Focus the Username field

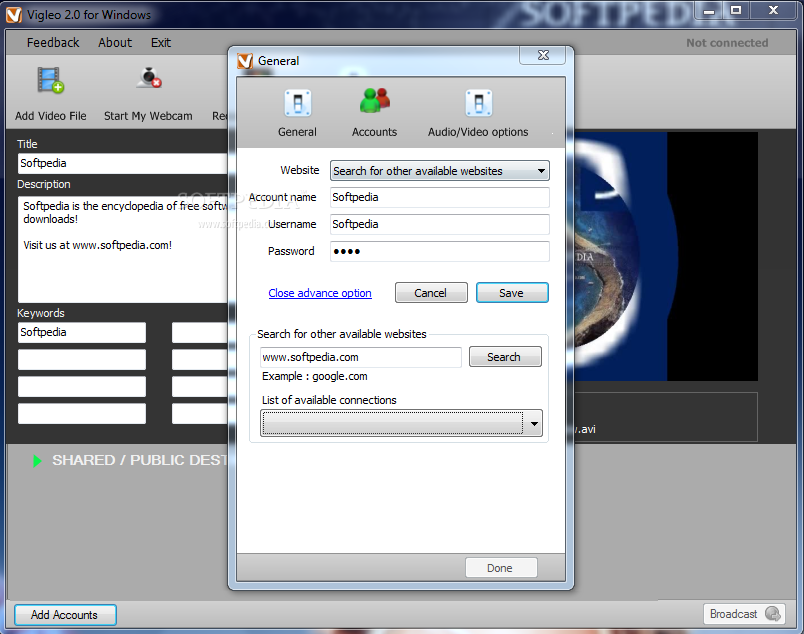click(x=439, y=224)
